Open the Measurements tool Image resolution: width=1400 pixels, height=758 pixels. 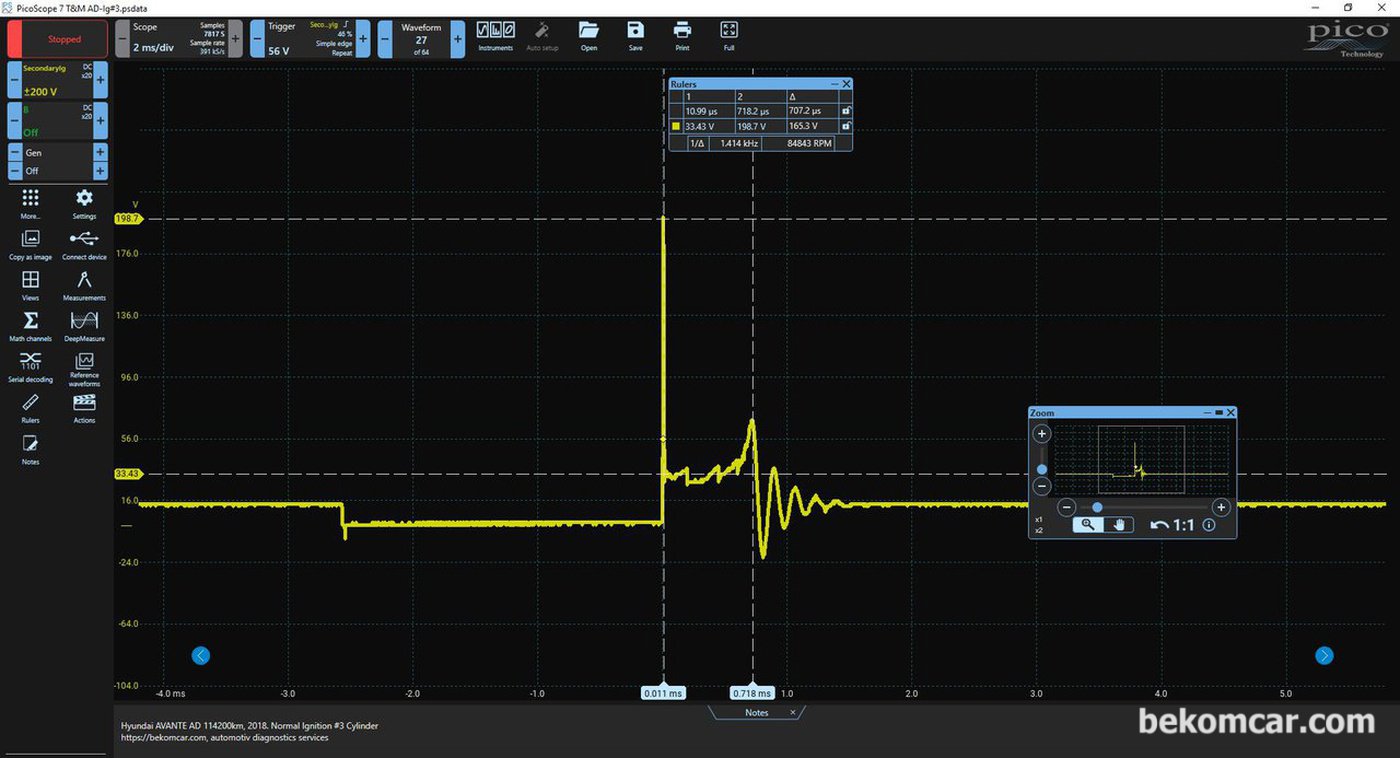84,285
